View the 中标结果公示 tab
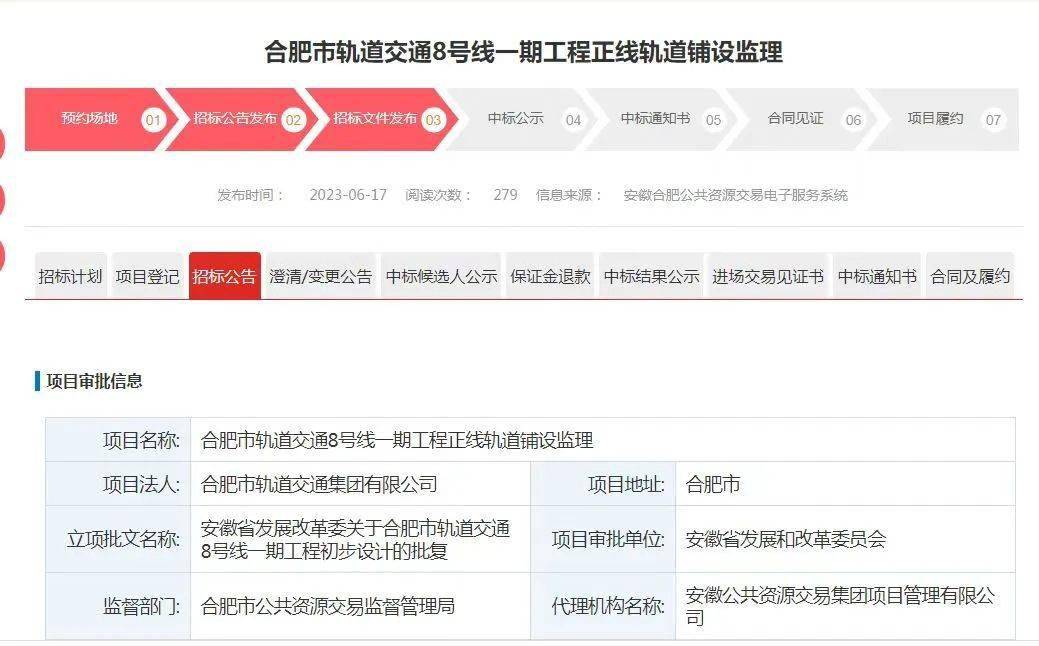This screenshot has width=1039, height=646. click(651, 276)
